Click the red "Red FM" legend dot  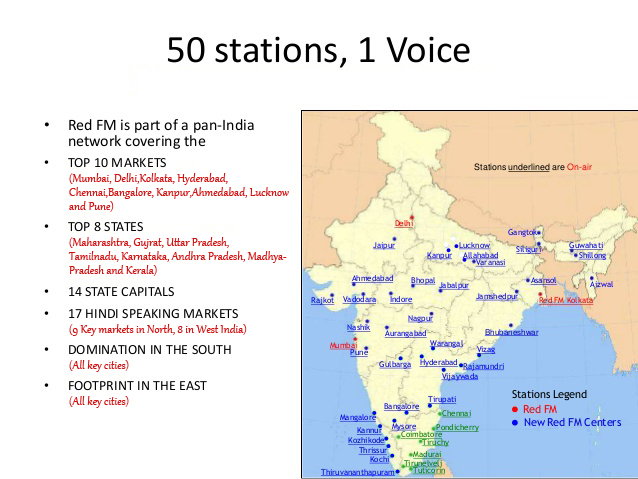pos(515,409)
